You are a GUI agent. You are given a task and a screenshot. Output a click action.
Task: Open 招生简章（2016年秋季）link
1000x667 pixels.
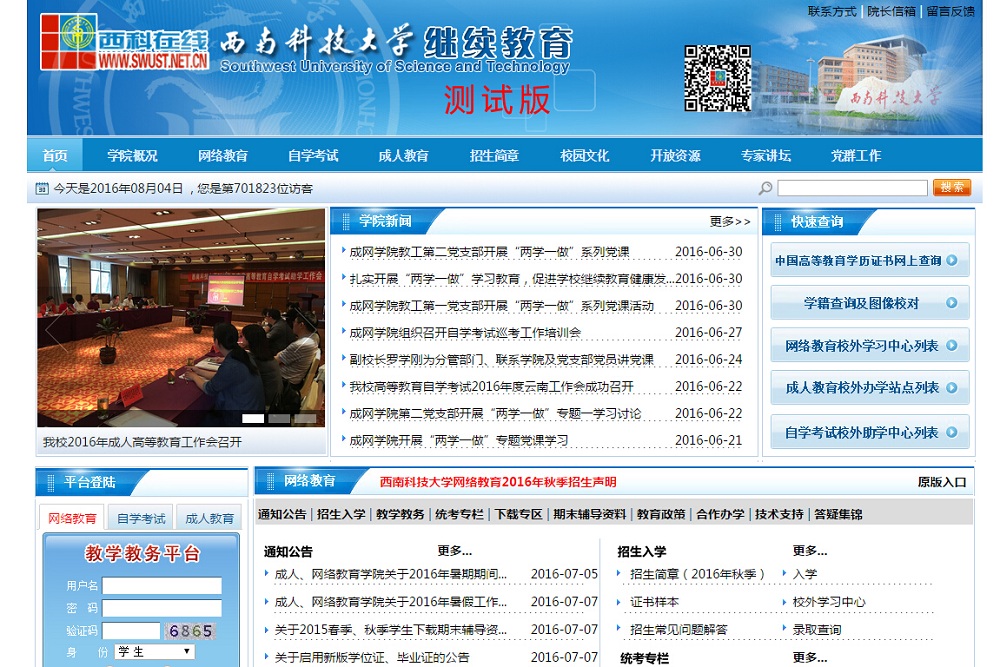click(697, 574)
